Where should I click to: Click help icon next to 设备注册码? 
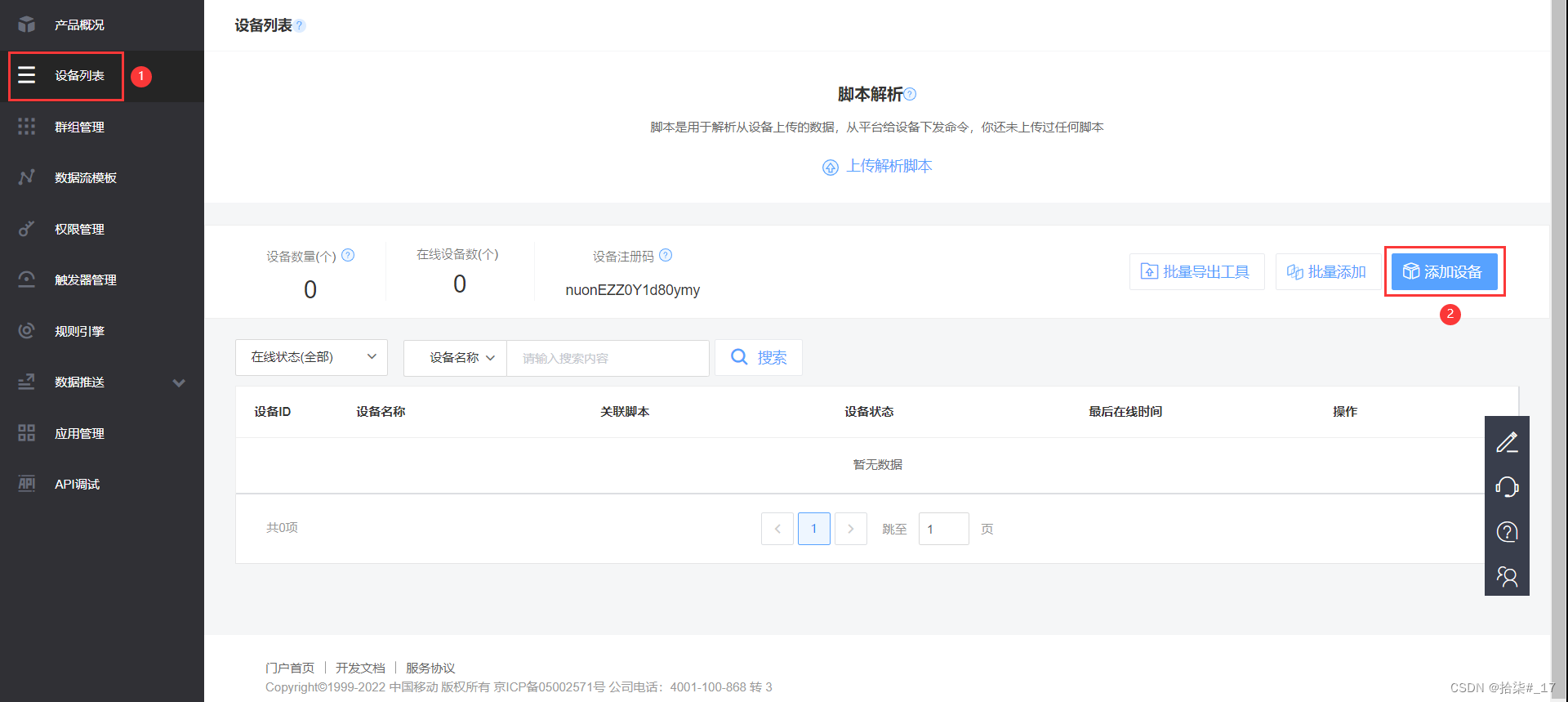(666, 255)
